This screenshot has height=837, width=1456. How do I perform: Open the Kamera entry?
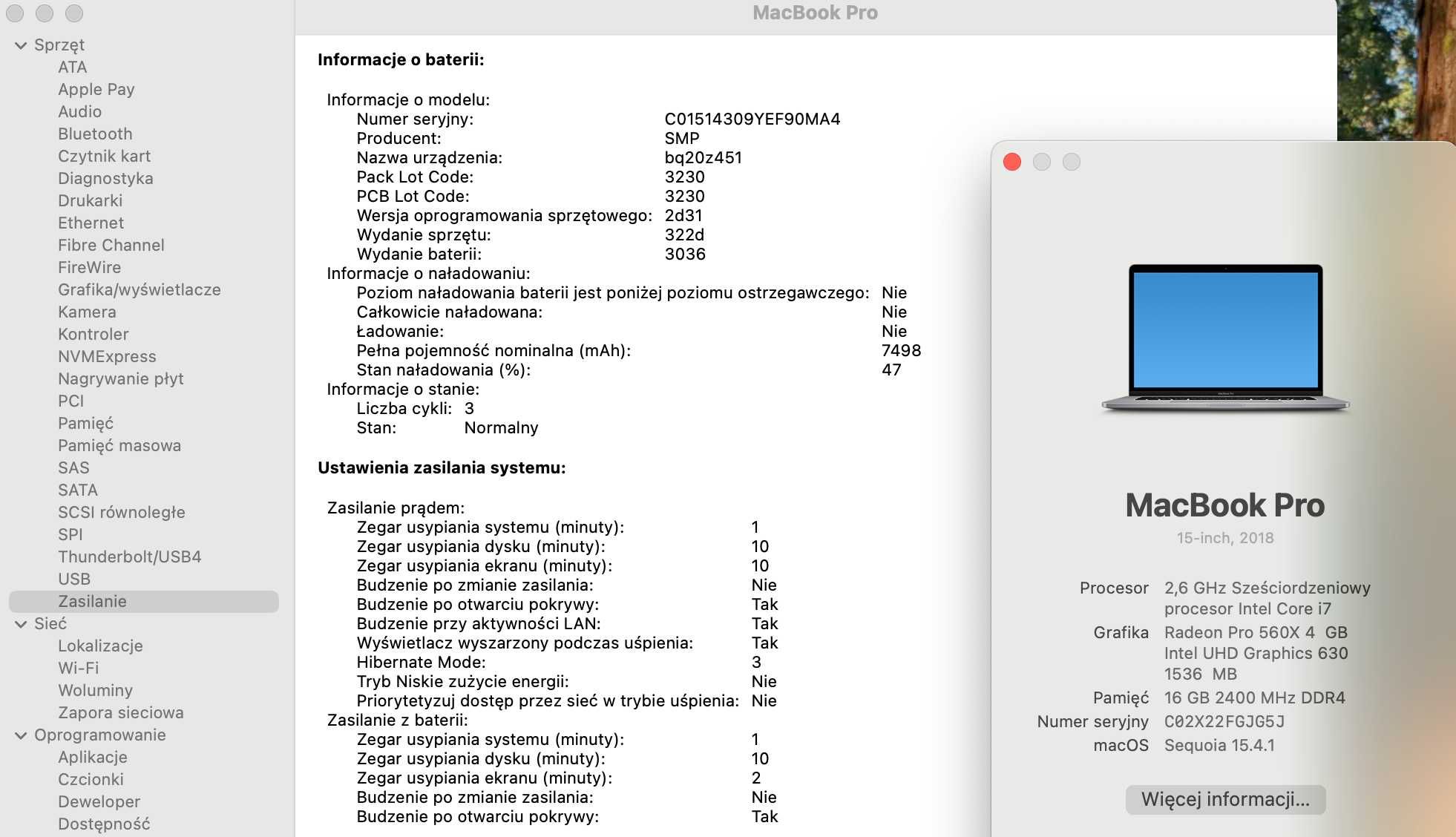[x=88, y=312]
